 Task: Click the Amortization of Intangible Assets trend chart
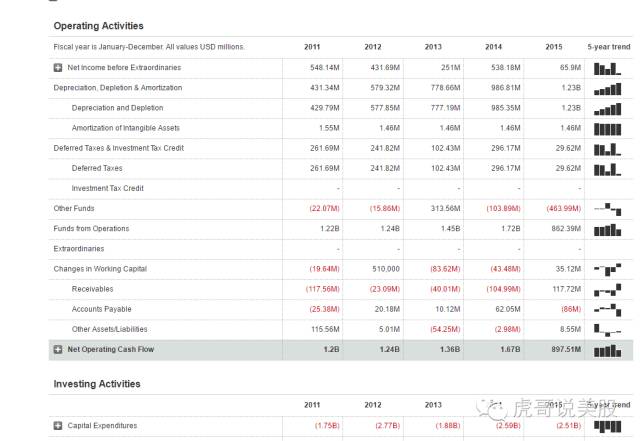(x=607, y=128)
